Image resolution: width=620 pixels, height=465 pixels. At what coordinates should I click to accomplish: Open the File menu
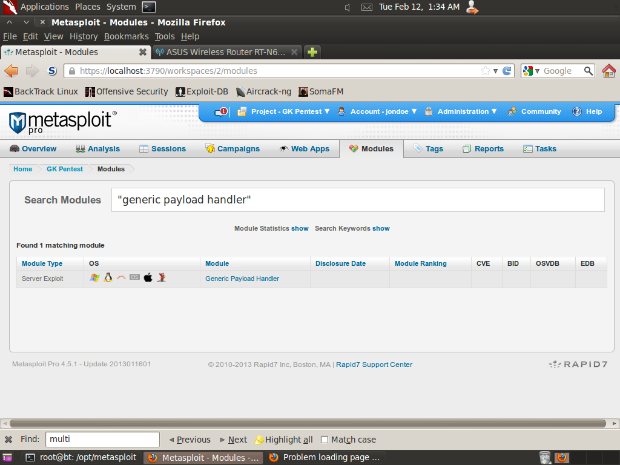point(10,36)
